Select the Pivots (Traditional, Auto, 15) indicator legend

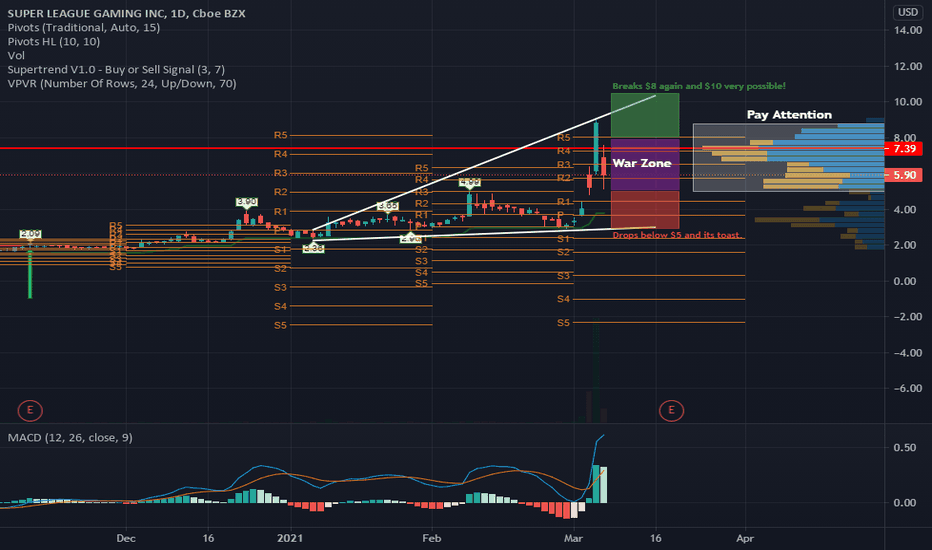coord(84,27)
